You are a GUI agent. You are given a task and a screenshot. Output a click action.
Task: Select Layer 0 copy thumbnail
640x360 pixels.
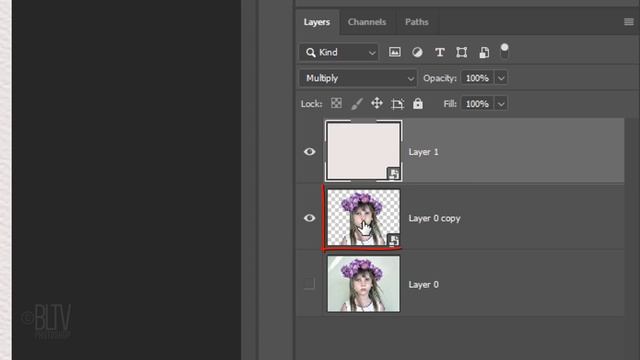point(363,217)
